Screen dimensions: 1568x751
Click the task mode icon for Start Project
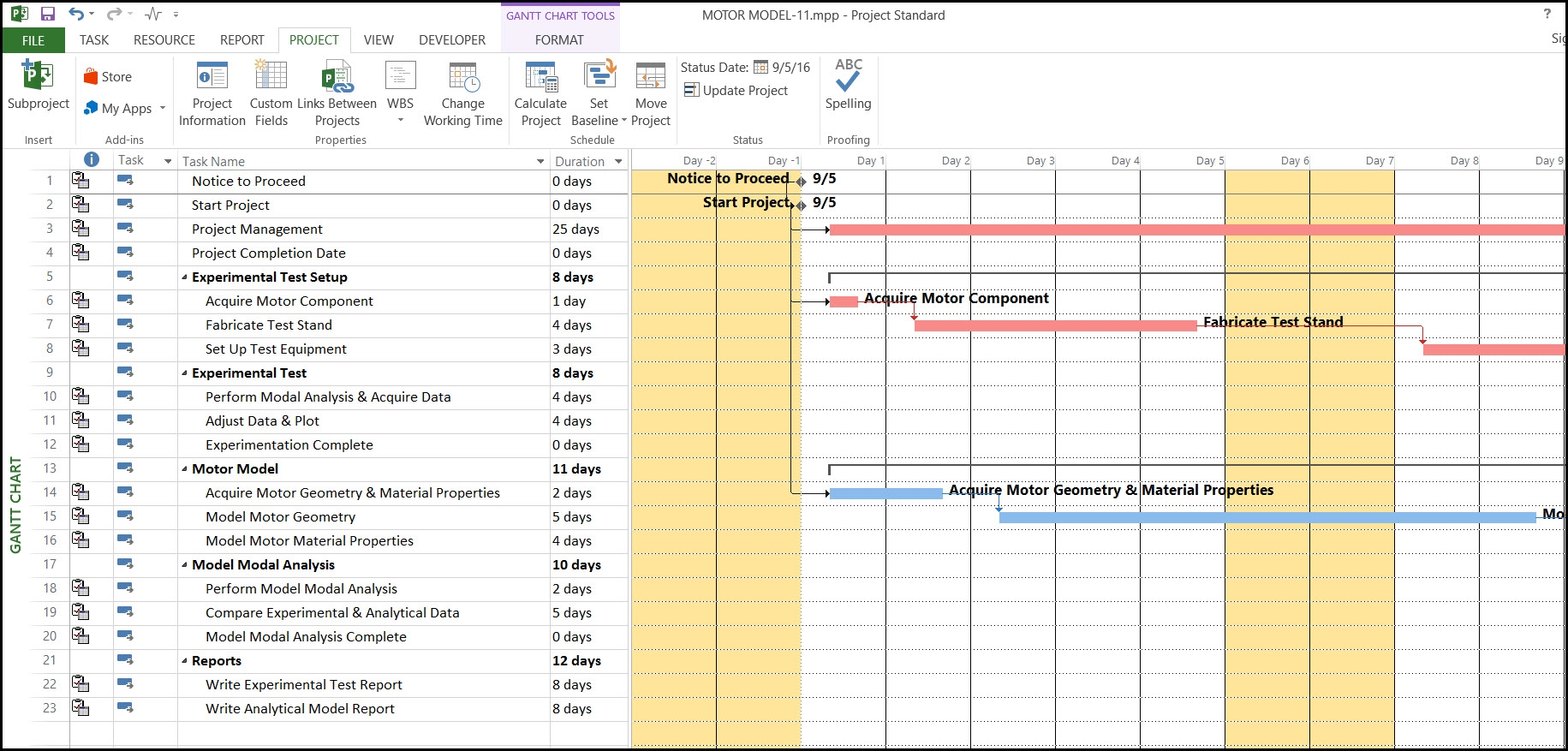pos(125,204)
